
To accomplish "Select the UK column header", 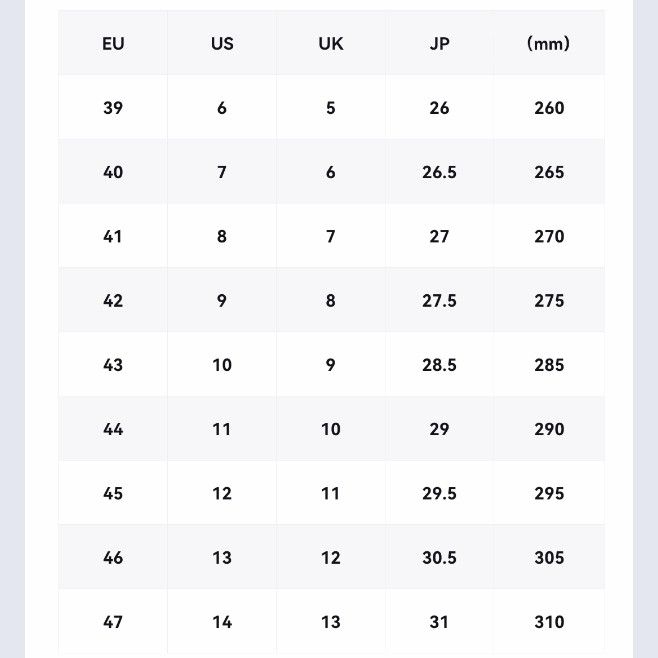I will click(x=331, y=44).
